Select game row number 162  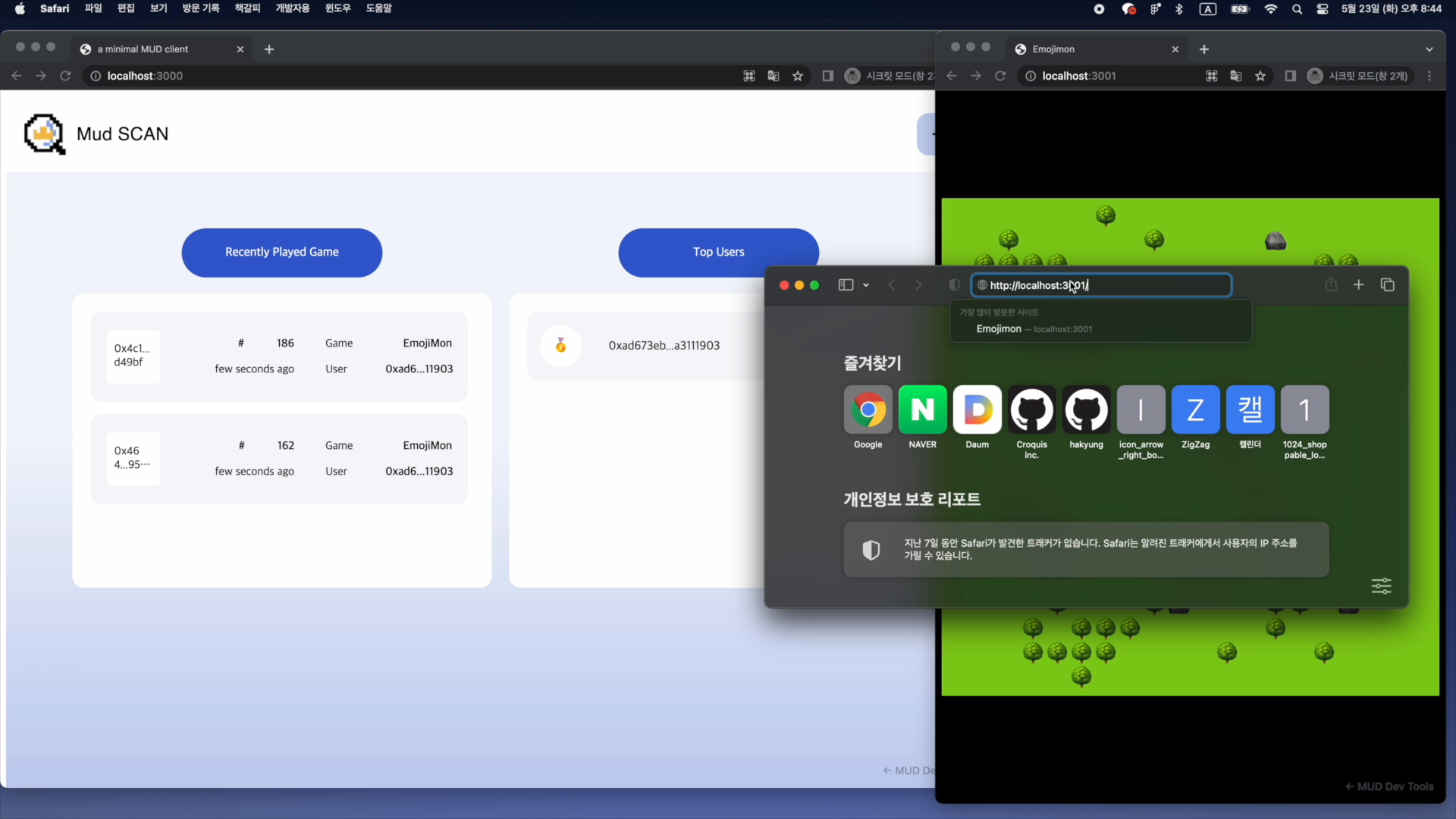[279, 459]
